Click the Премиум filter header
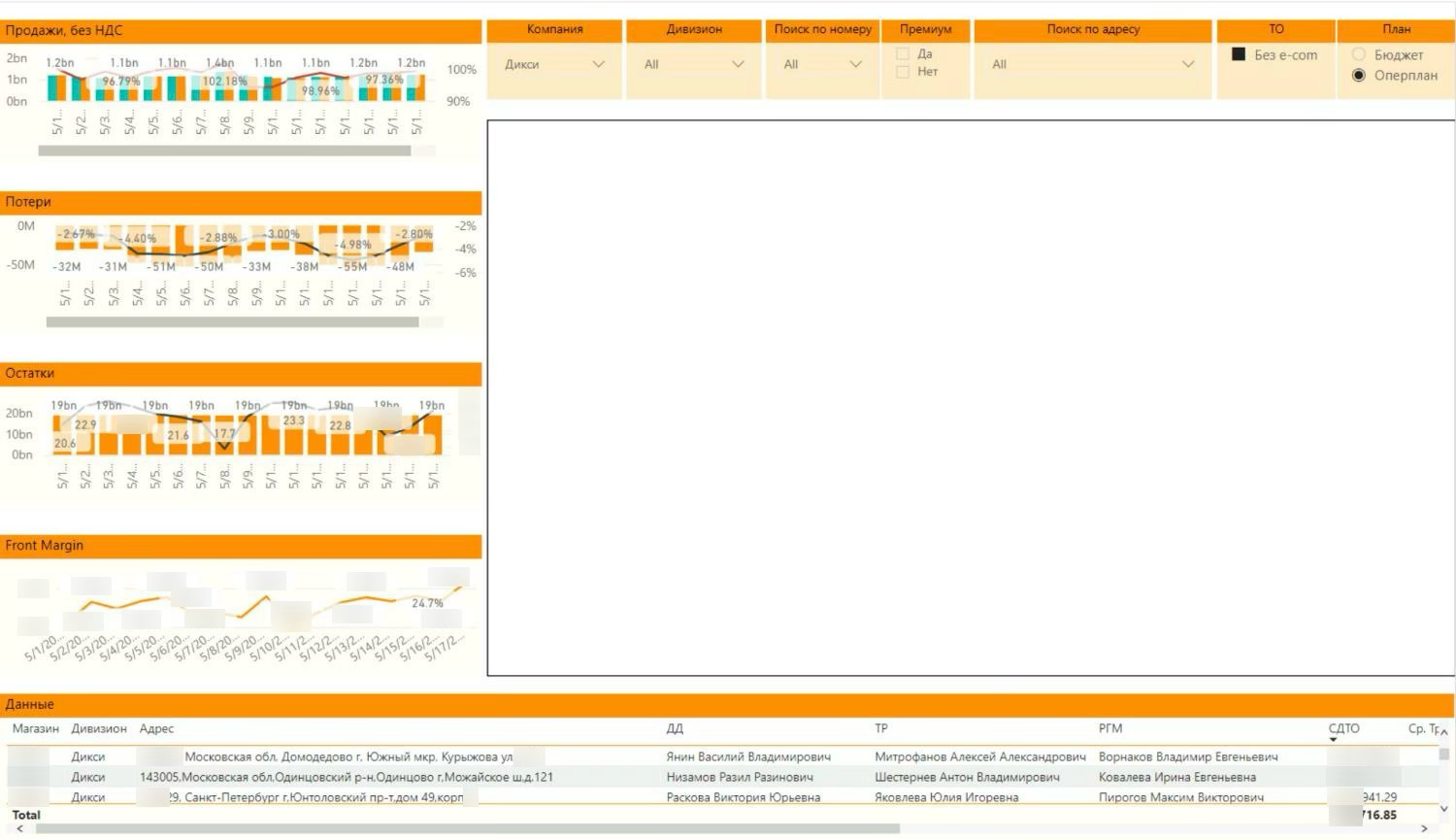1456x840 pixels. tap(925, 29)
